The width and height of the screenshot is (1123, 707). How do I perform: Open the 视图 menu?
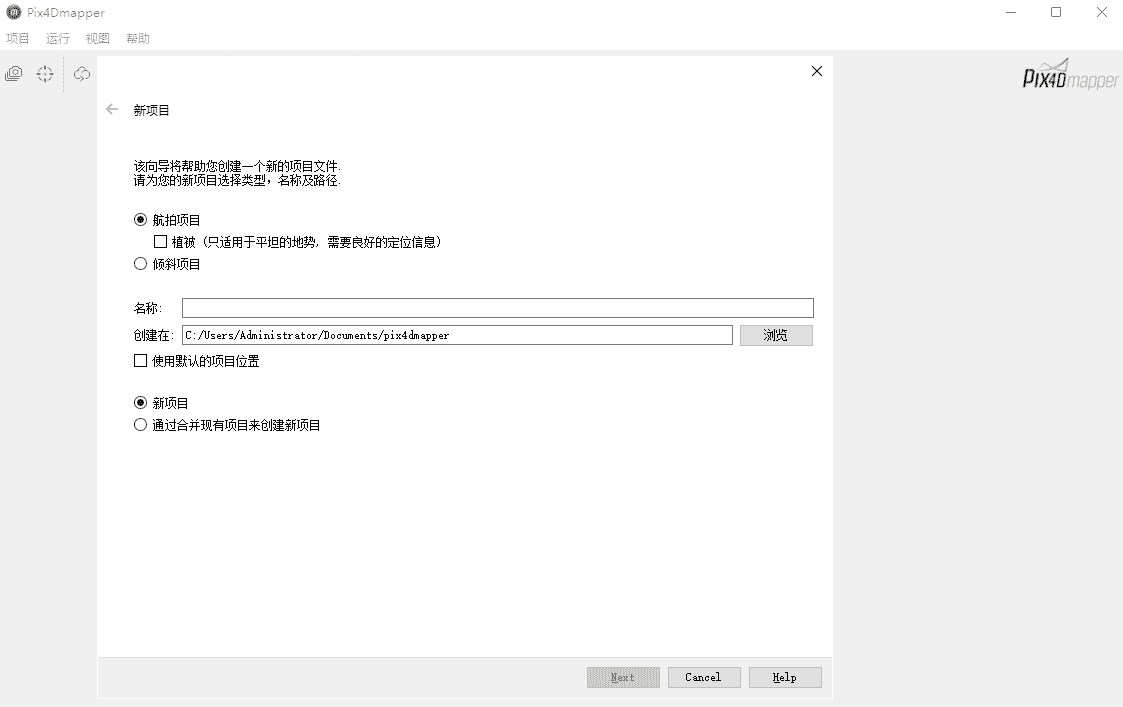tap(98, 38)
